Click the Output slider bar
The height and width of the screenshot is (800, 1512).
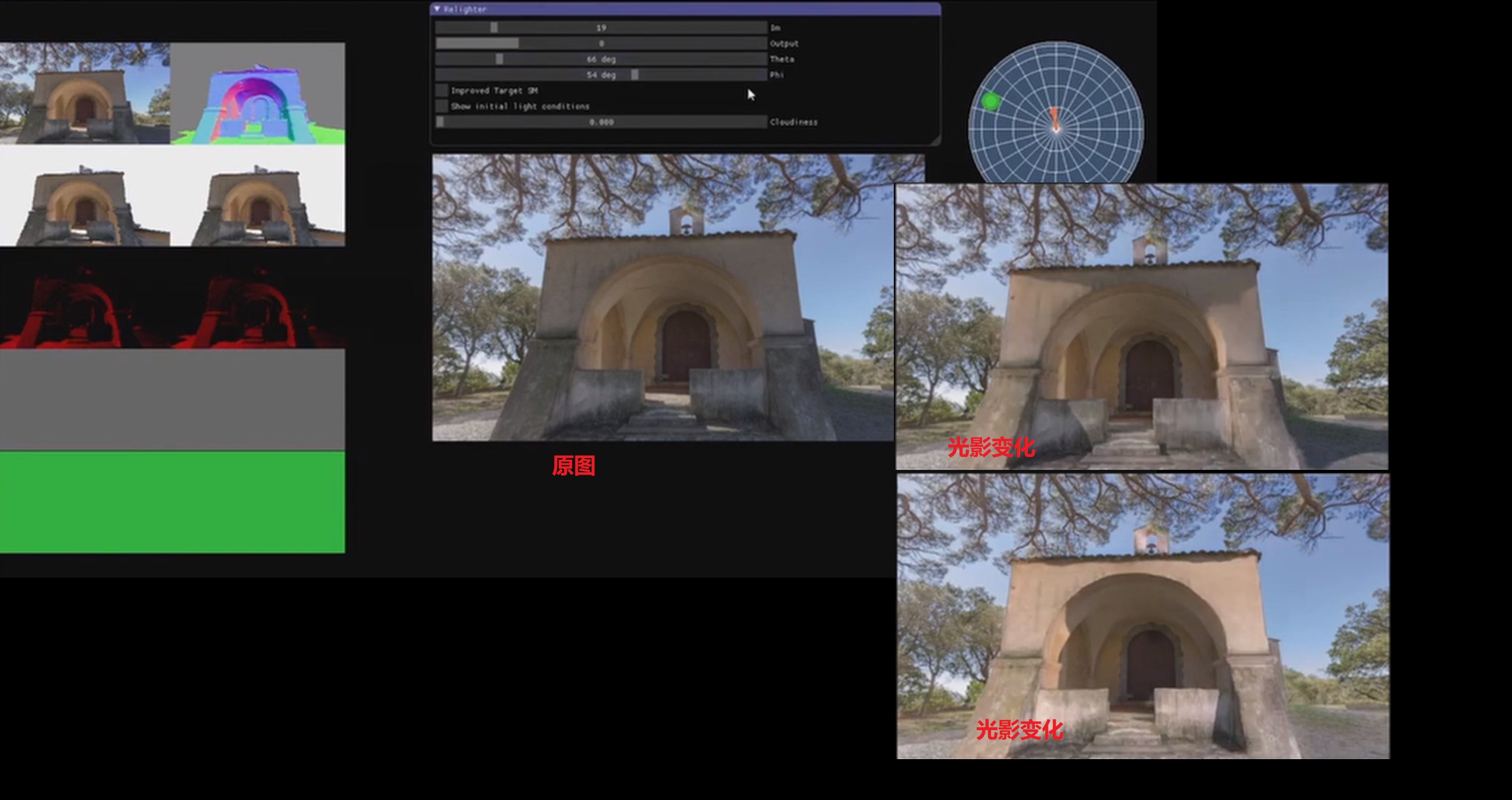coord(600,43)
